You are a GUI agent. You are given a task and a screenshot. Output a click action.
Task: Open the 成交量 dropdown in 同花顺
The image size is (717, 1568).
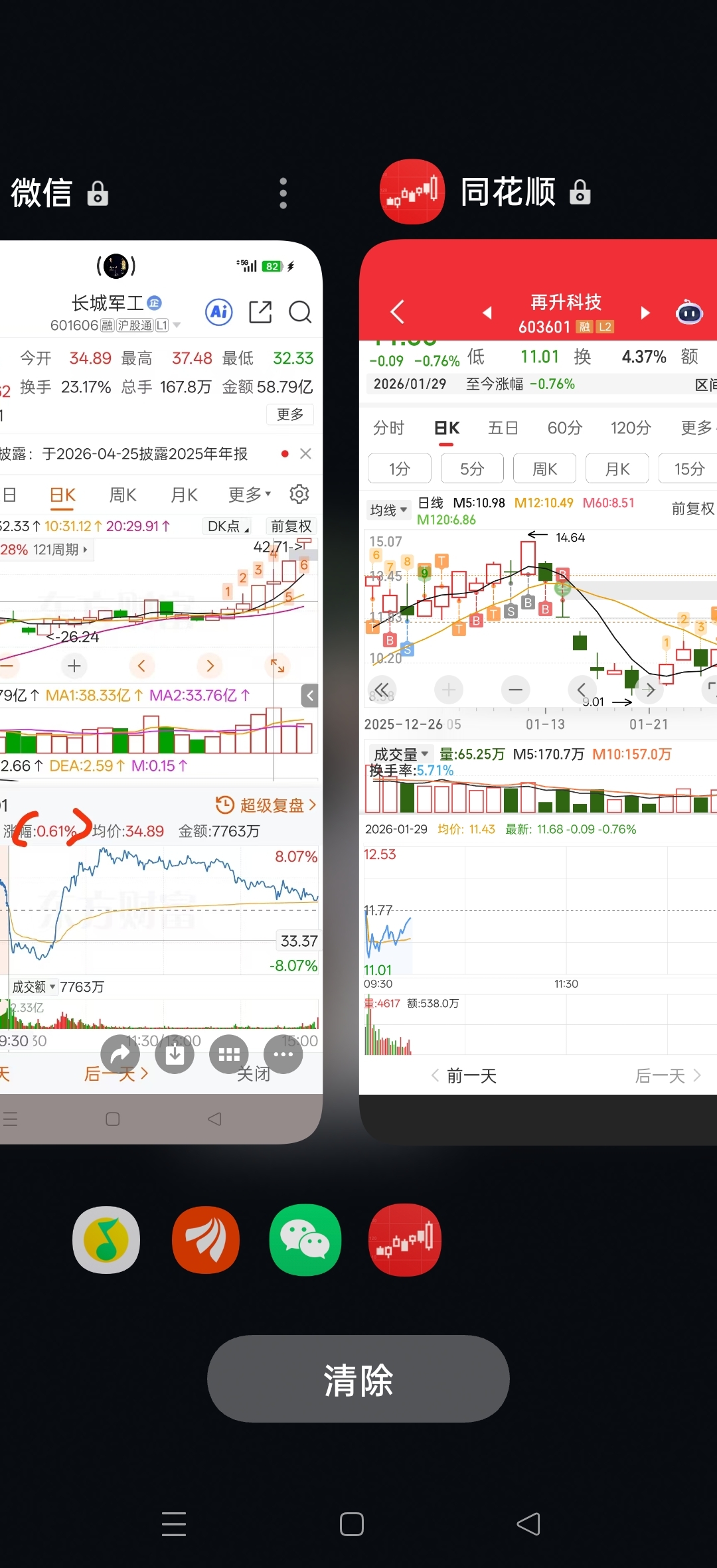click(401, 754)
